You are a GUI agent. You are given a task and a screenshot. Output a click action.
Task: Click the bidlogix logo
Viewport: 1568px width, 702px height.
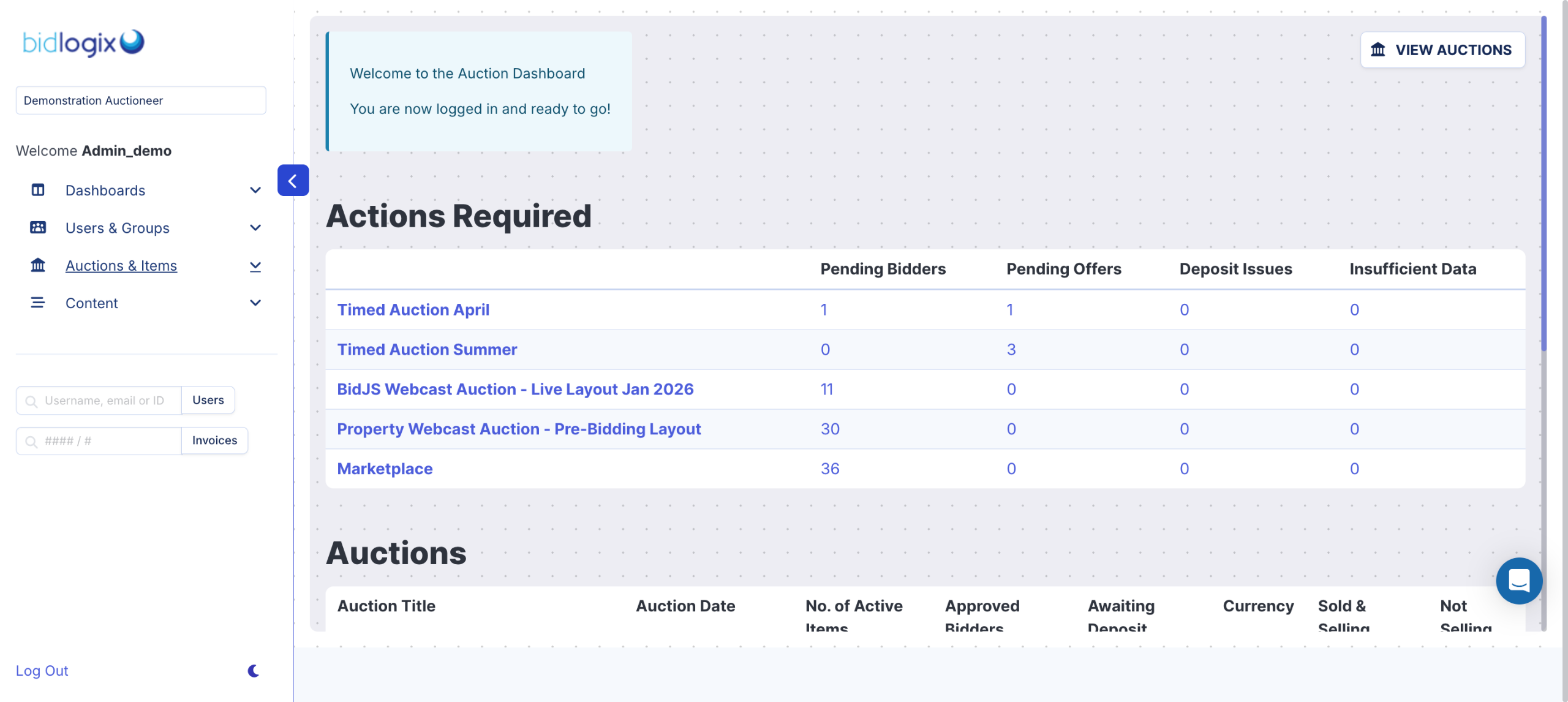83,43
